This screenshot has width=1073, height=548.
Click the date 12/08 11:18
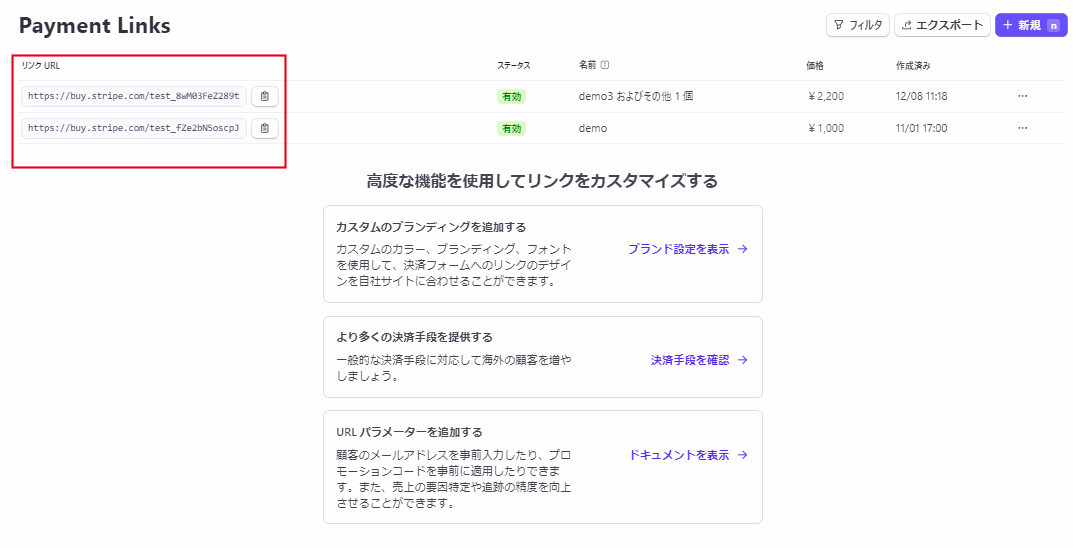tap(921, 96)
